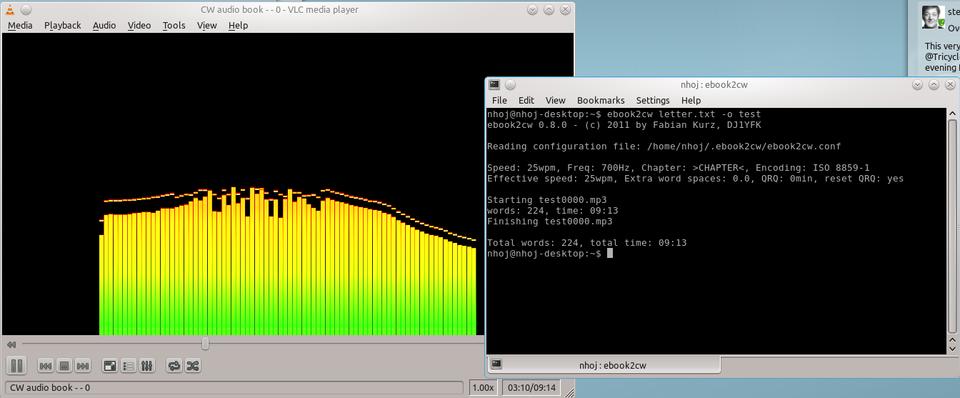Toggle elapsed time display 03:10/09:14
Screen dimensions: 960x398
pos(532,388)
